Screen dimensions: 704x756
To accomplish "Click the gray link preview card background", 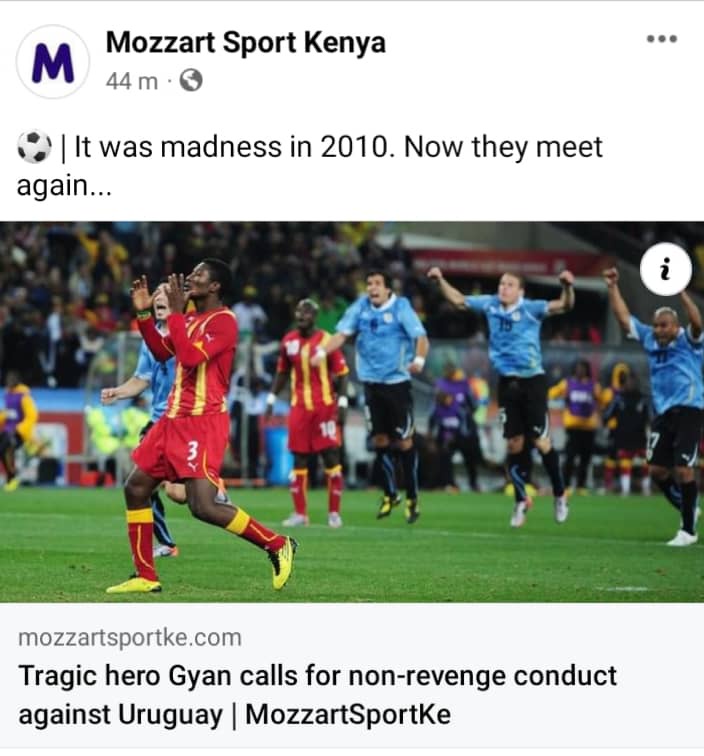I will click(x=352, y=675).
